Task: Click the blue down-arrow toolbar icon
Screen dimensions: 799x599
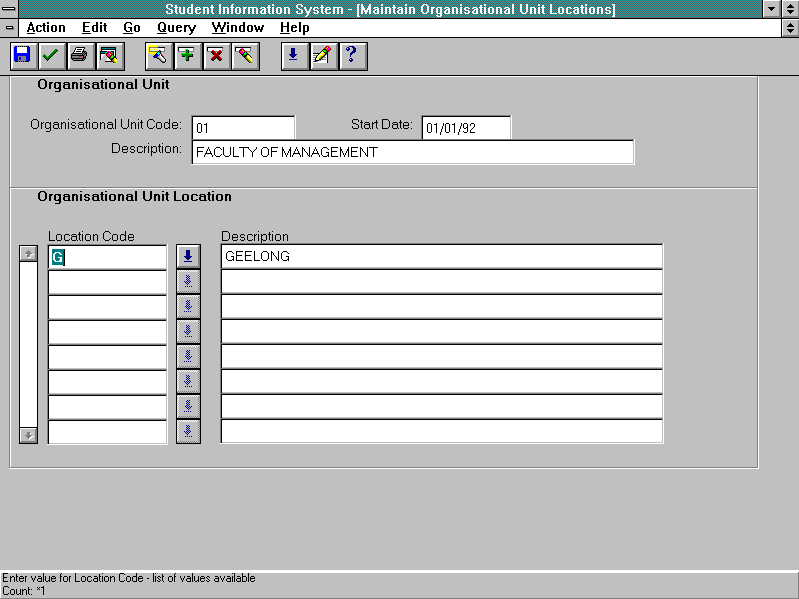Action: [x=293, y=56]
